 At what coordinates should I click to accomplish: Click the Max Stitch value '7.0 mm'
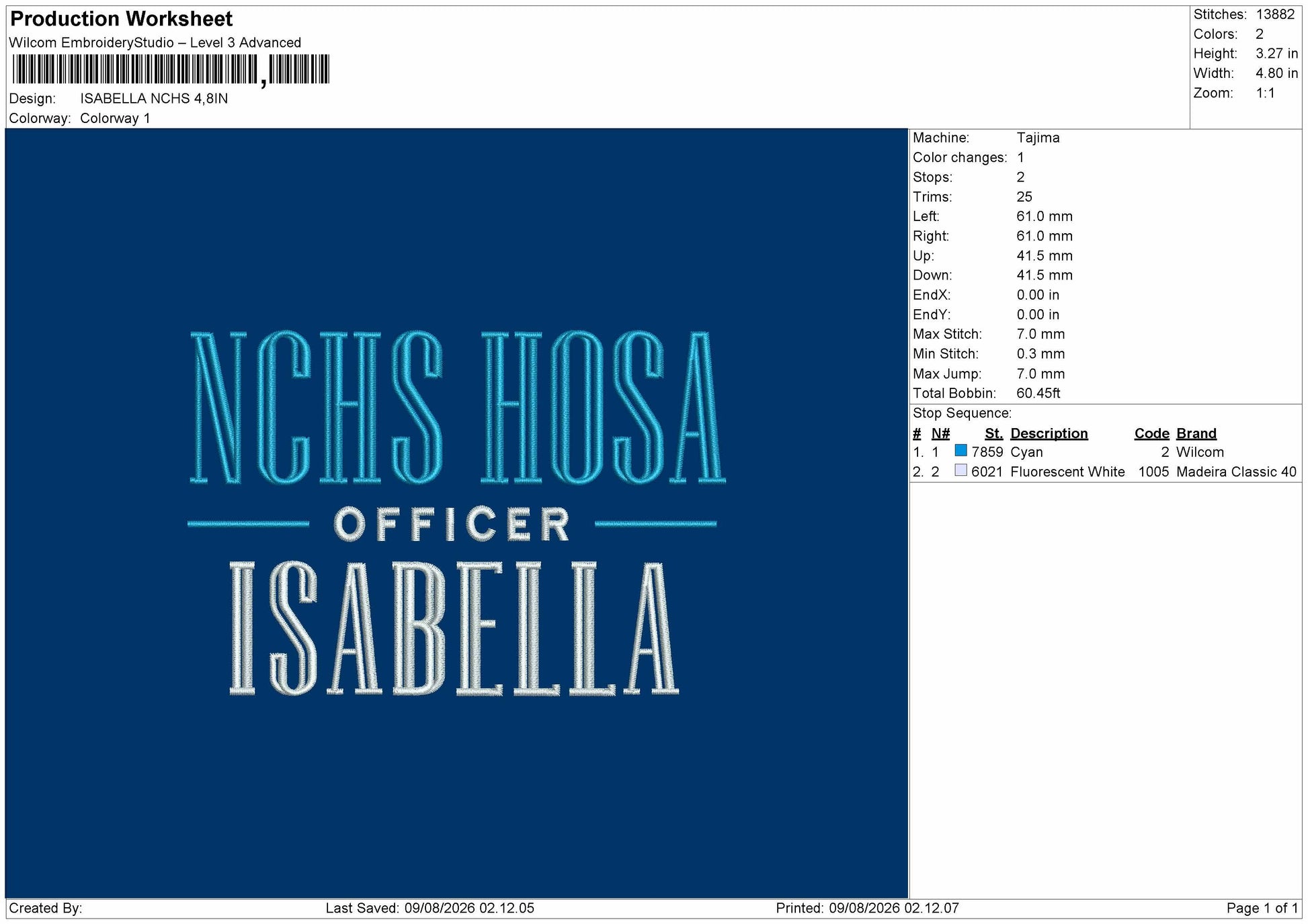[x=1040, y=334]
